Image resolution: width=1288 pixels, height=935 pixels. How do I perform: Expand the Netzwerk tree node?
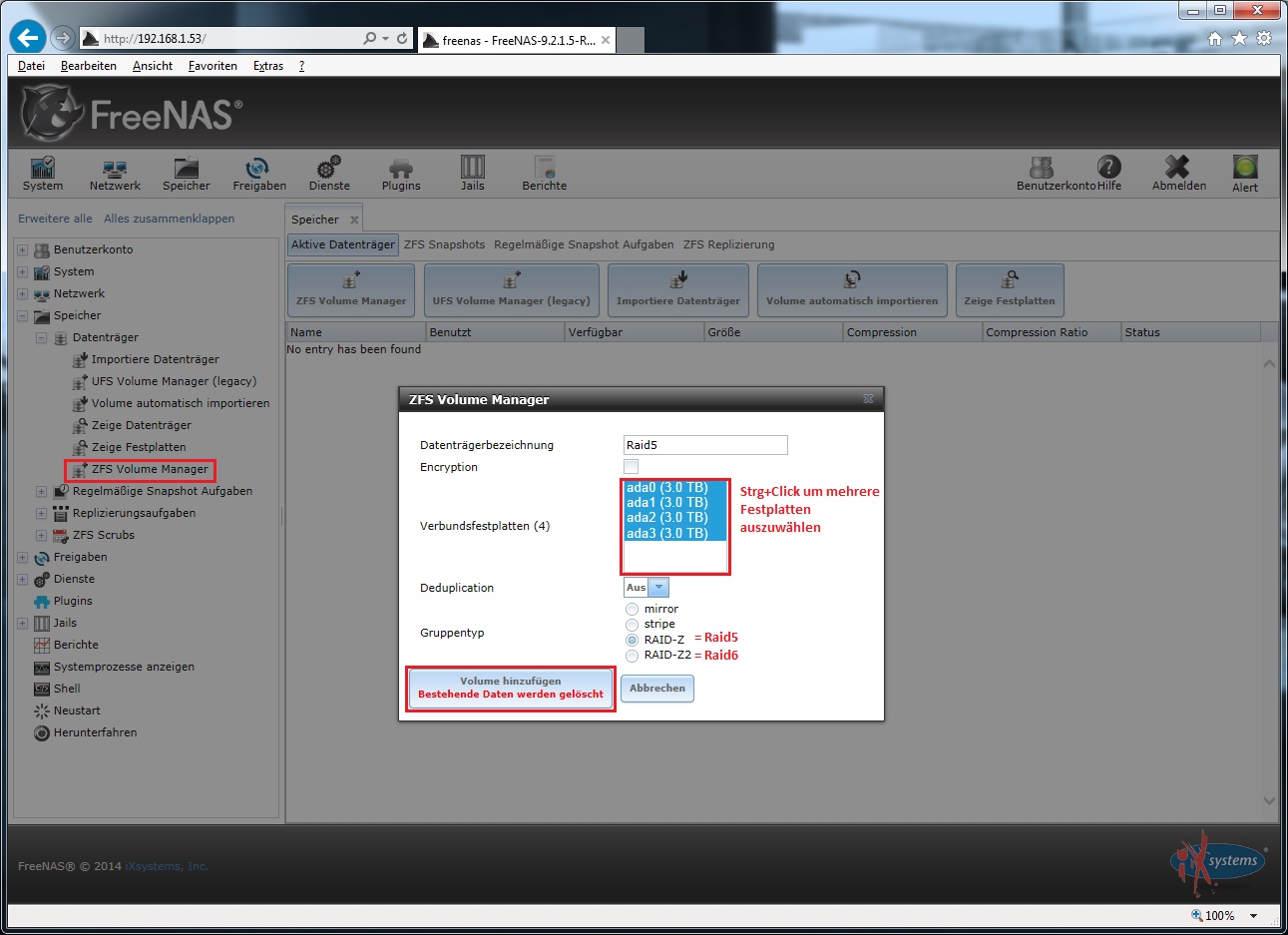(x=22, y=293)
